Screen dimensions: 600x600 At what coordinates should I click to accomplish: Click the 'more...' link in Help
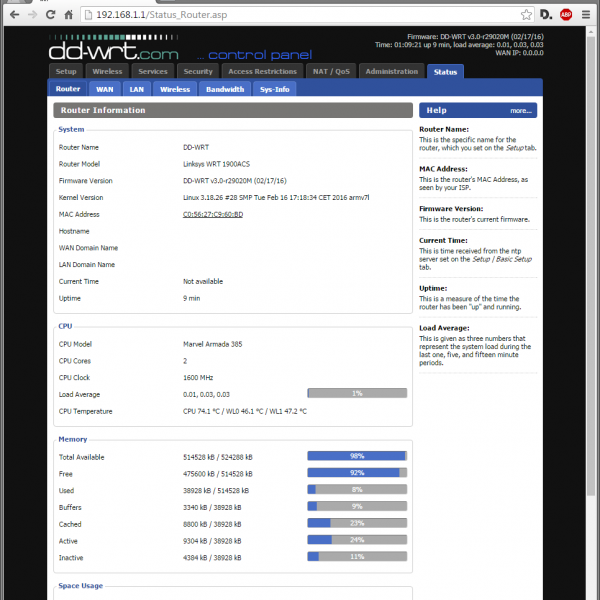point(520,111)
